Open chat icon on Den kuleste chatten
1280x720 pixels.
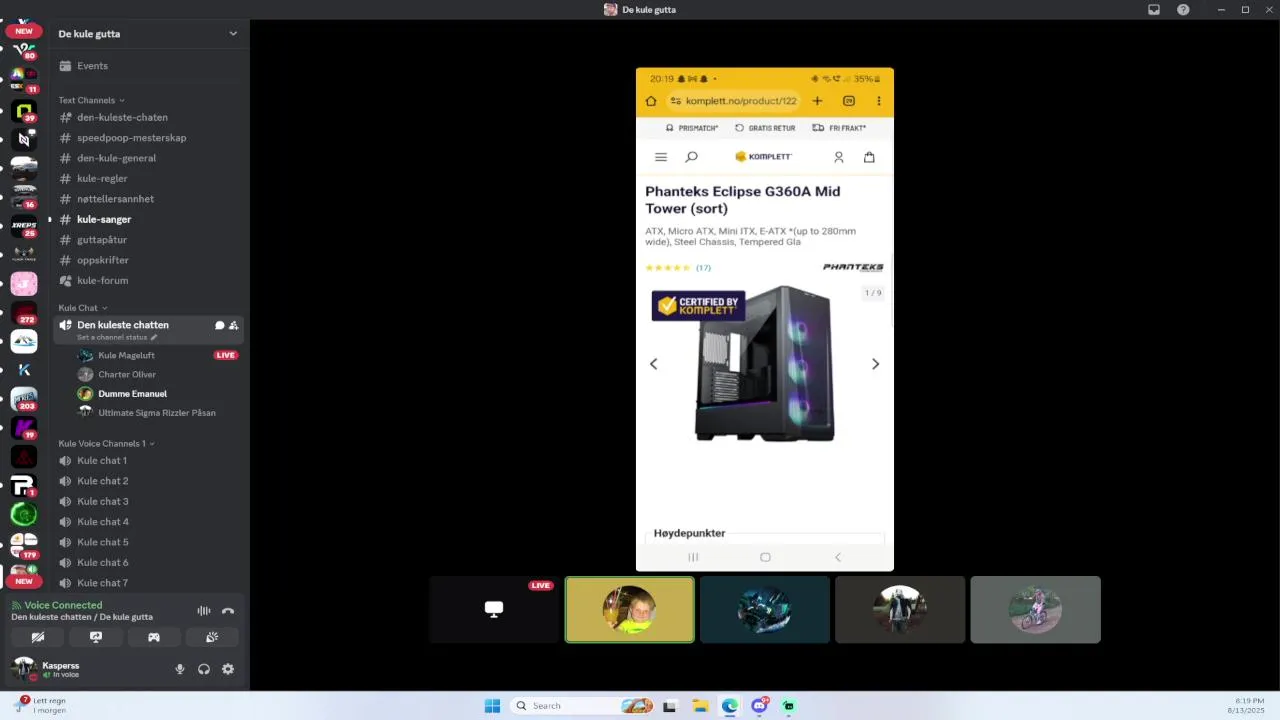(x=219, y=325)
